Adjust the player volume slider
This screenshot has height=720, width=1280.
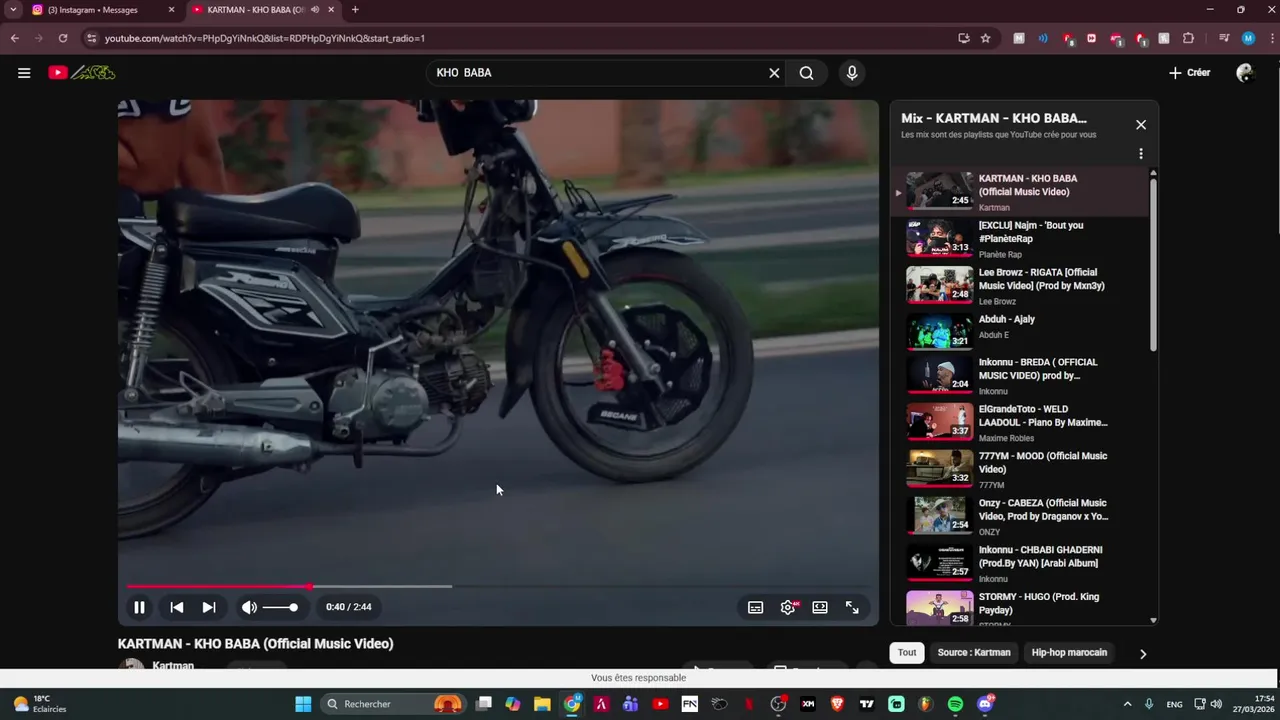(x=280, y=607)
